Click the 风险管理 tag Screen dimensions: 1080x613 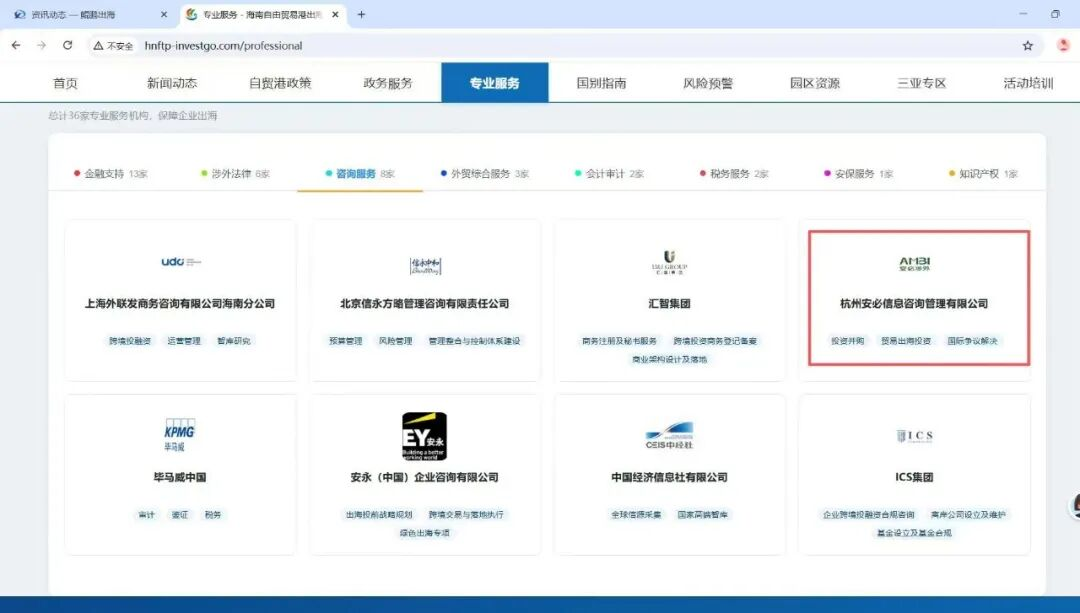[395, 340]
